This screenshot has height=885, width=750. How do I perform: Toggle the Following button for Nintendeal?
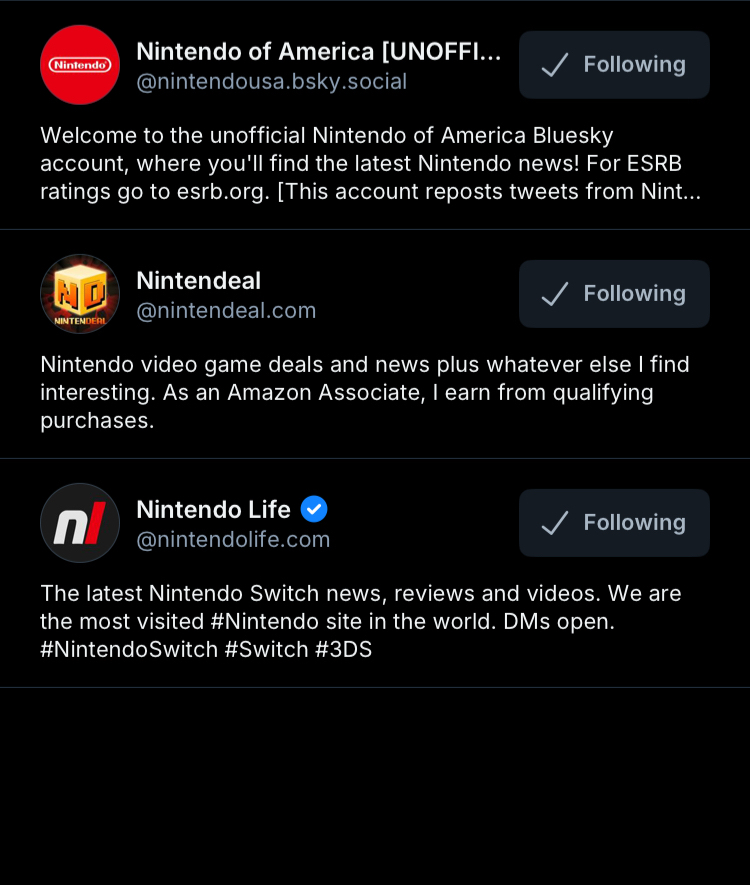(614, 294)
